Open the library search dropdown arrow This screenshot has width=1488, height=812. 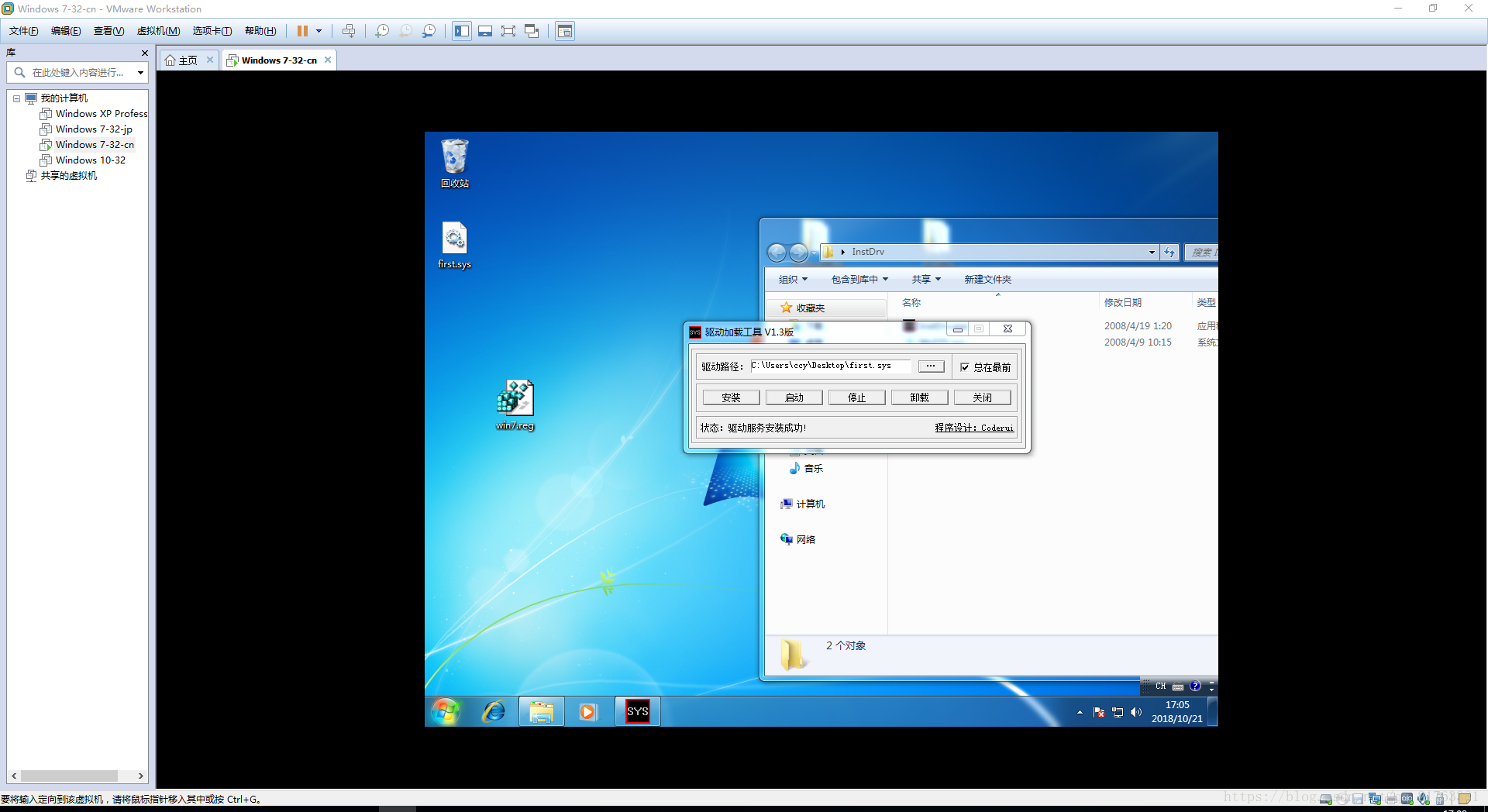coord(140,73)
